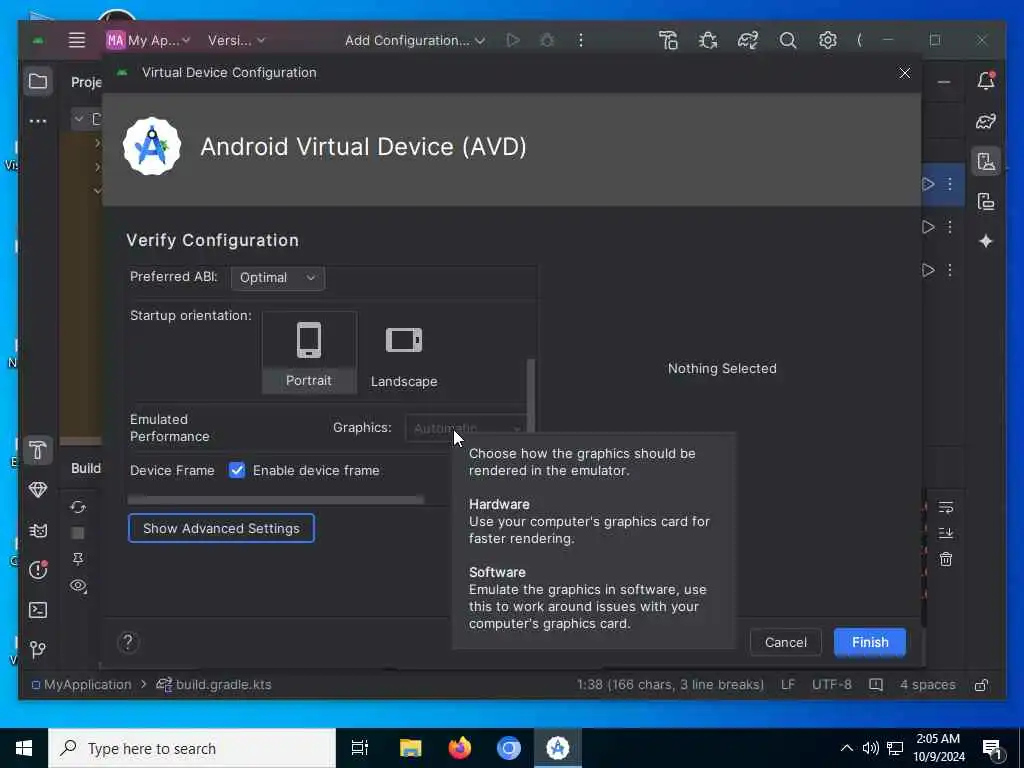
Task: Open Gradle tool window elephant icon
Action: [986, 121]
